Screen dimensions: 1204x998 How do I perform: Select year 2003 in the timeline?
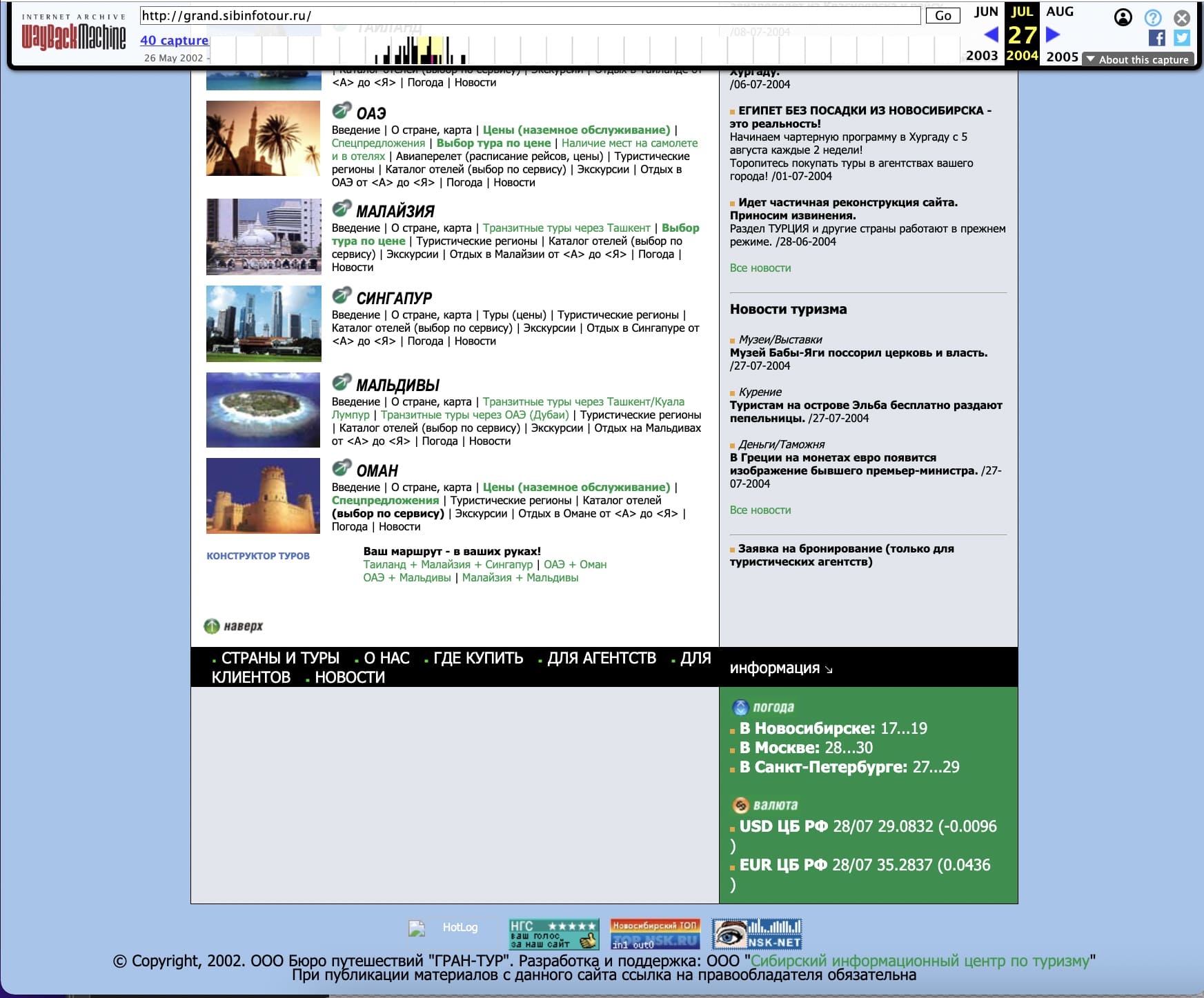coord(982,56)
